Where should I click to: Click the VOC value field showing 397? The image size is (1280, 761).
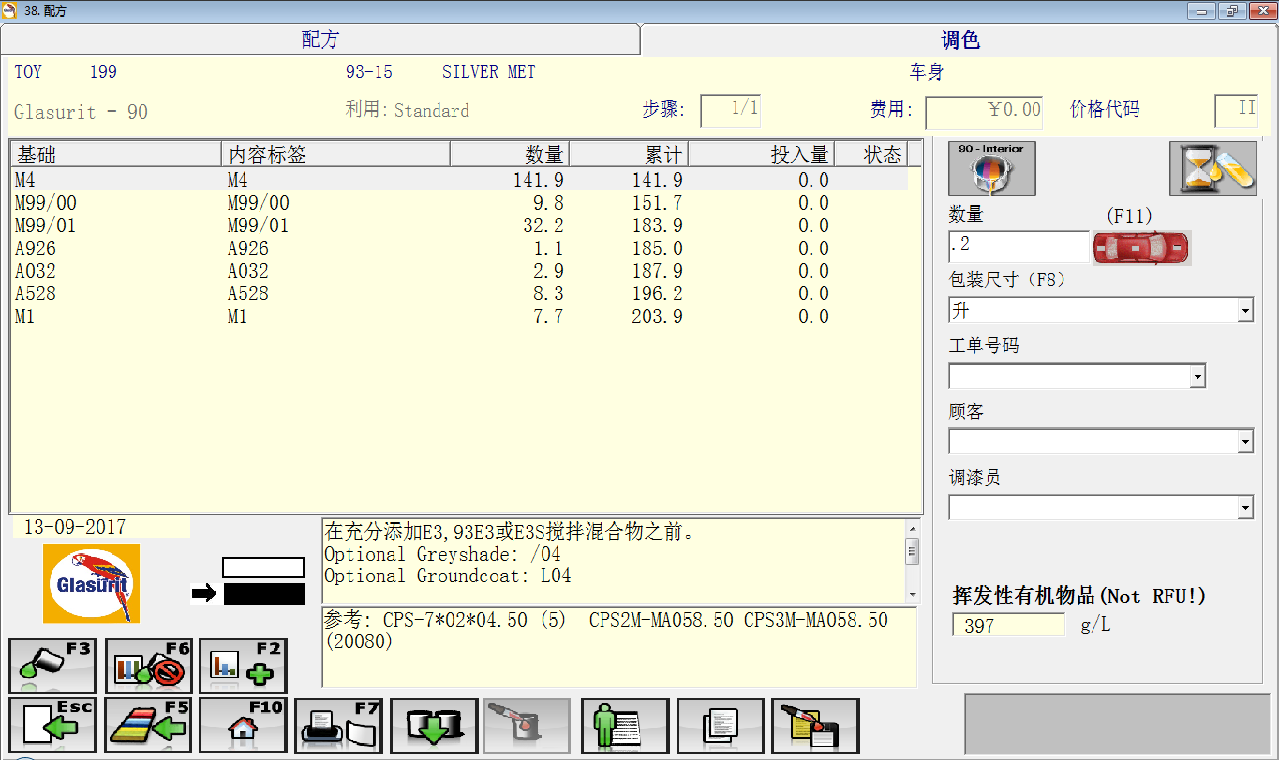point(1009,626)
